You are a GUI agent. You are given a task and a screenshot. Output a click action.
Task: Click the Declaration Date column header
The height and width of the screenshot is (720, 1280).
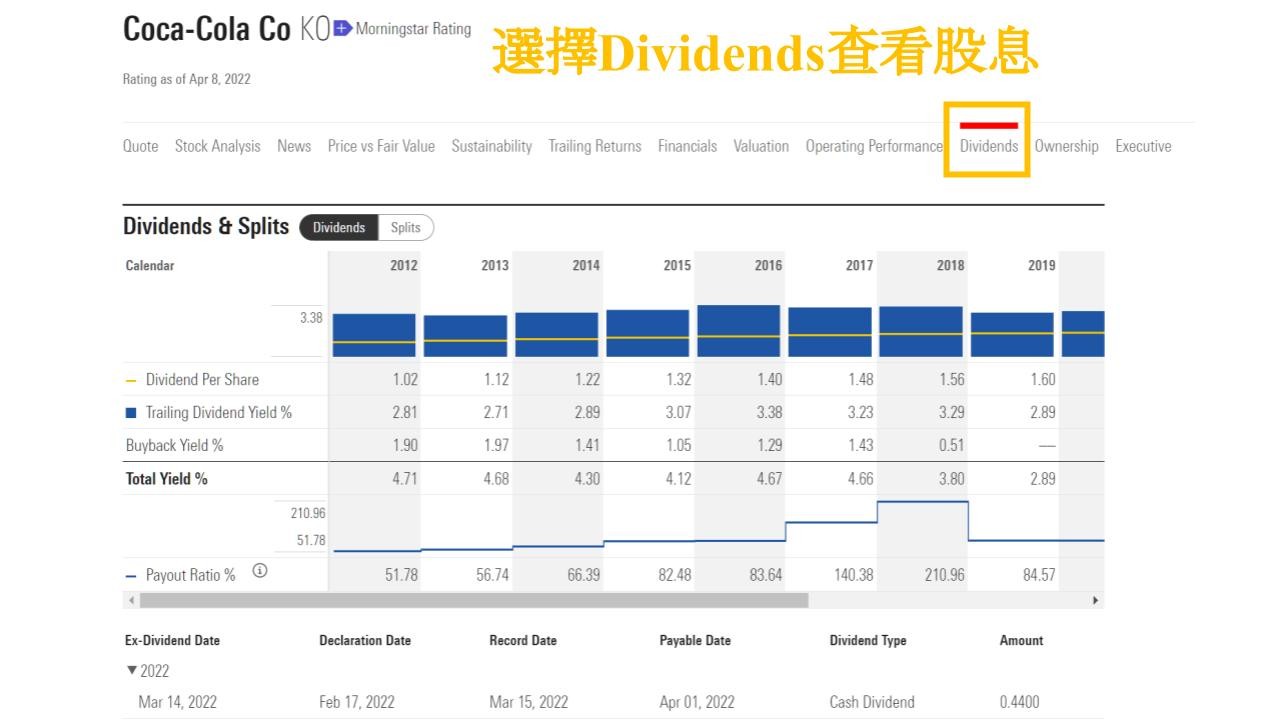coord(365,640)
